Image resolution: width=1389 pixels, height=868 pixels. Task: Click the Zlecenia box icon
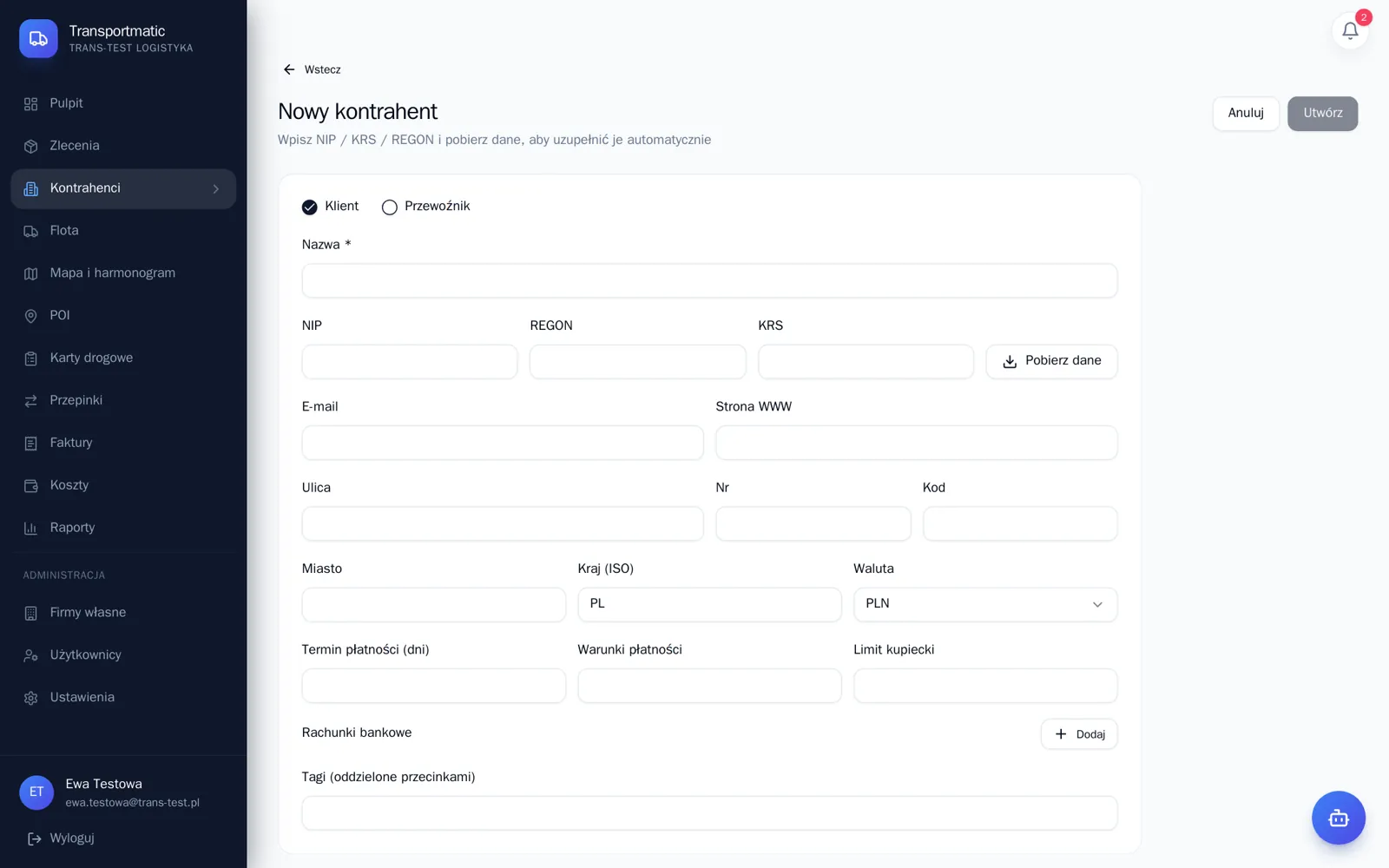(x=31, y=147)
